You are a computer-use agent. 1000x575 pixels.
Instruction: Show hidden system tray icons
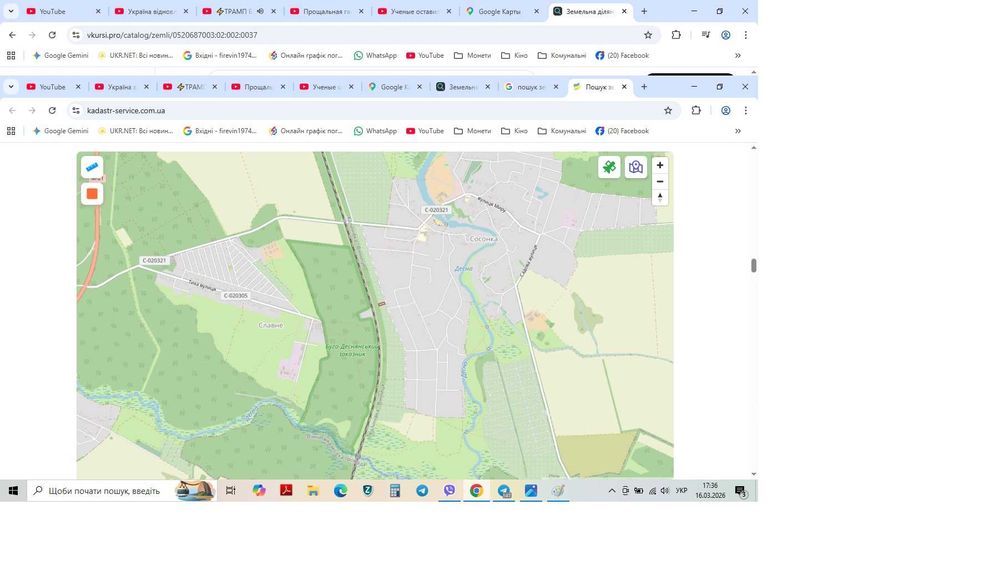tap(612, 490)
